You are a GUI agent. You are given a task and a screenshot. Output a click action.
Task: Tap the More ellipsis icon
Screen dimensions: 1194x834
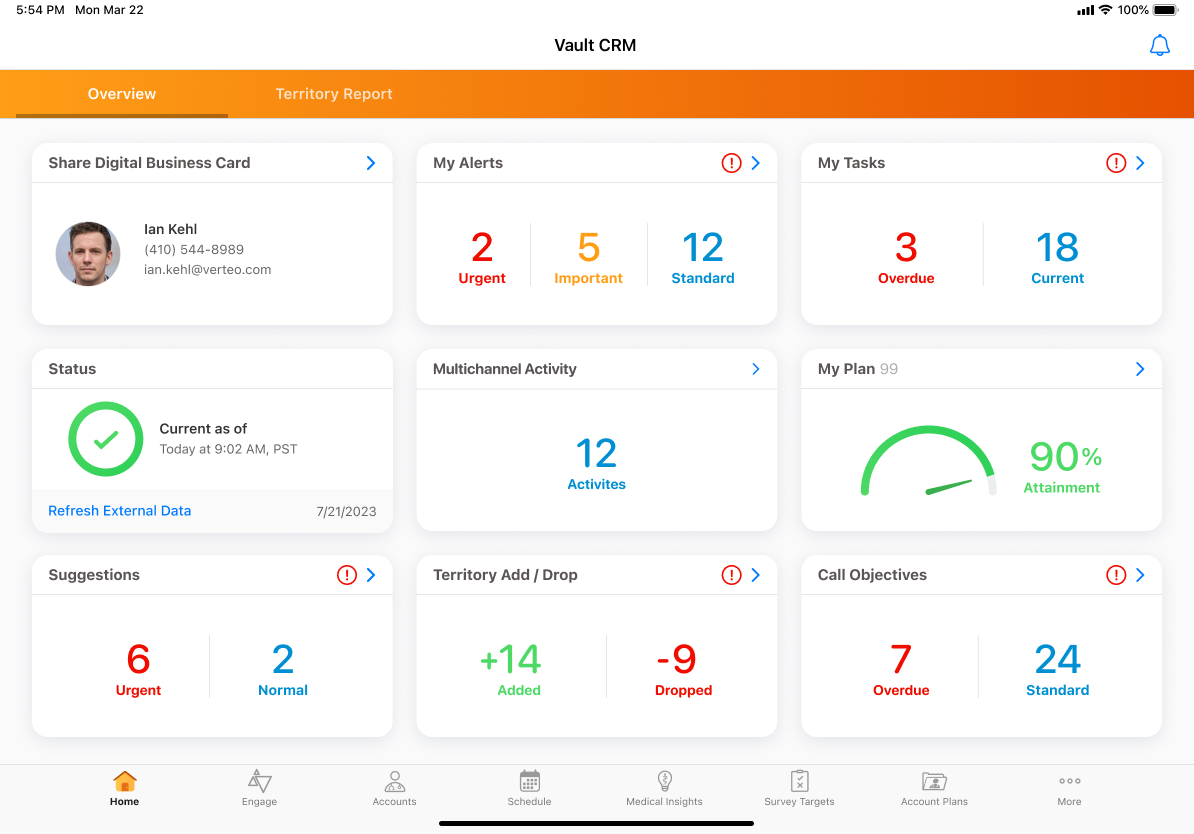click(1069, 782)
